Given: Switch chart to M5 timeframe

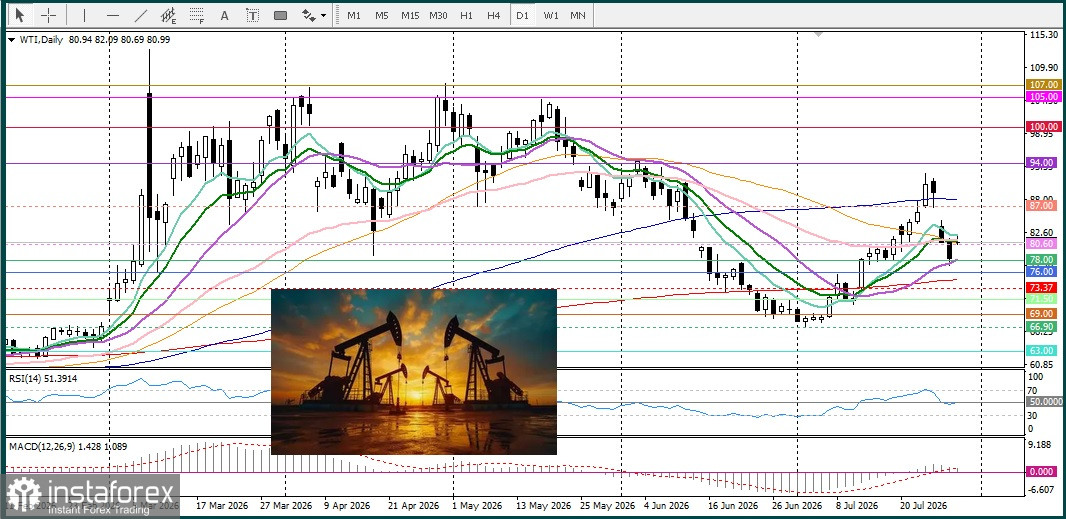Looking at the screenshot, I should click(x=381, y=15).
